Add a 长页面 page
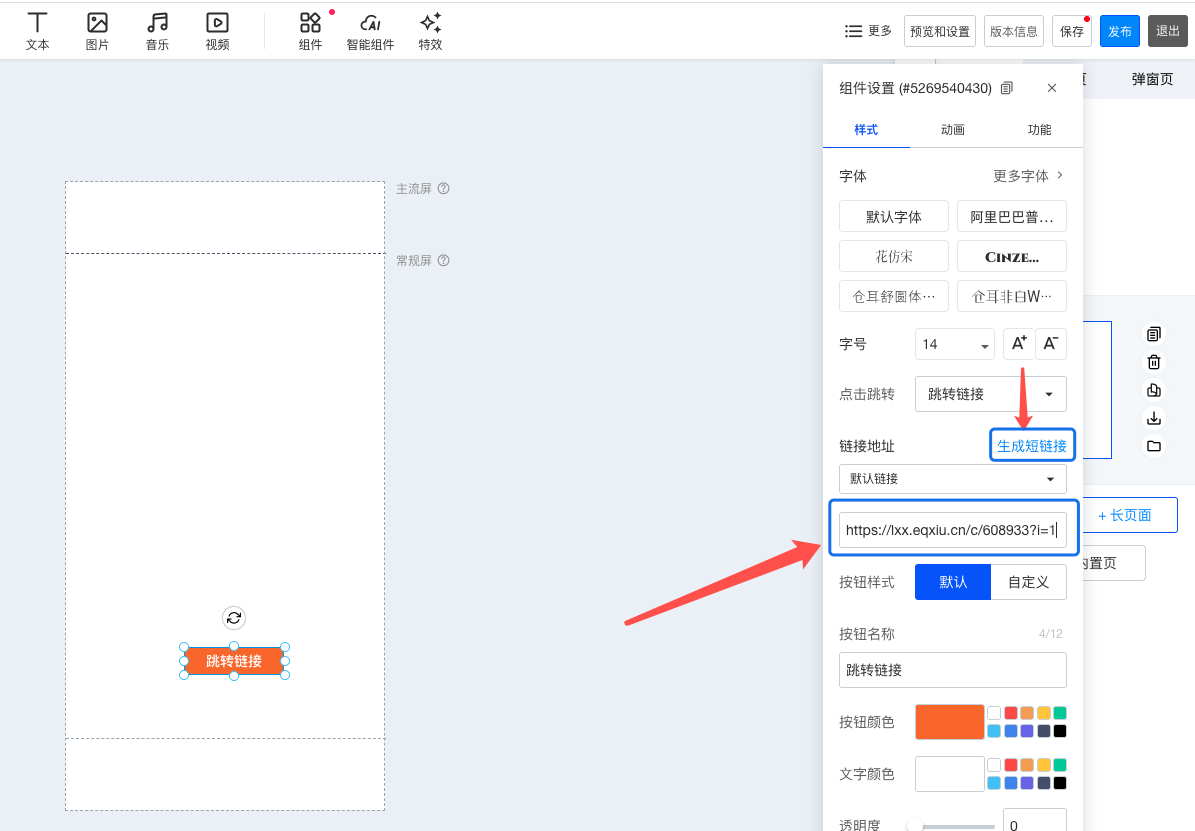Image resolution: width=1195 pixels, height=831 pixels. (1125, 515)
